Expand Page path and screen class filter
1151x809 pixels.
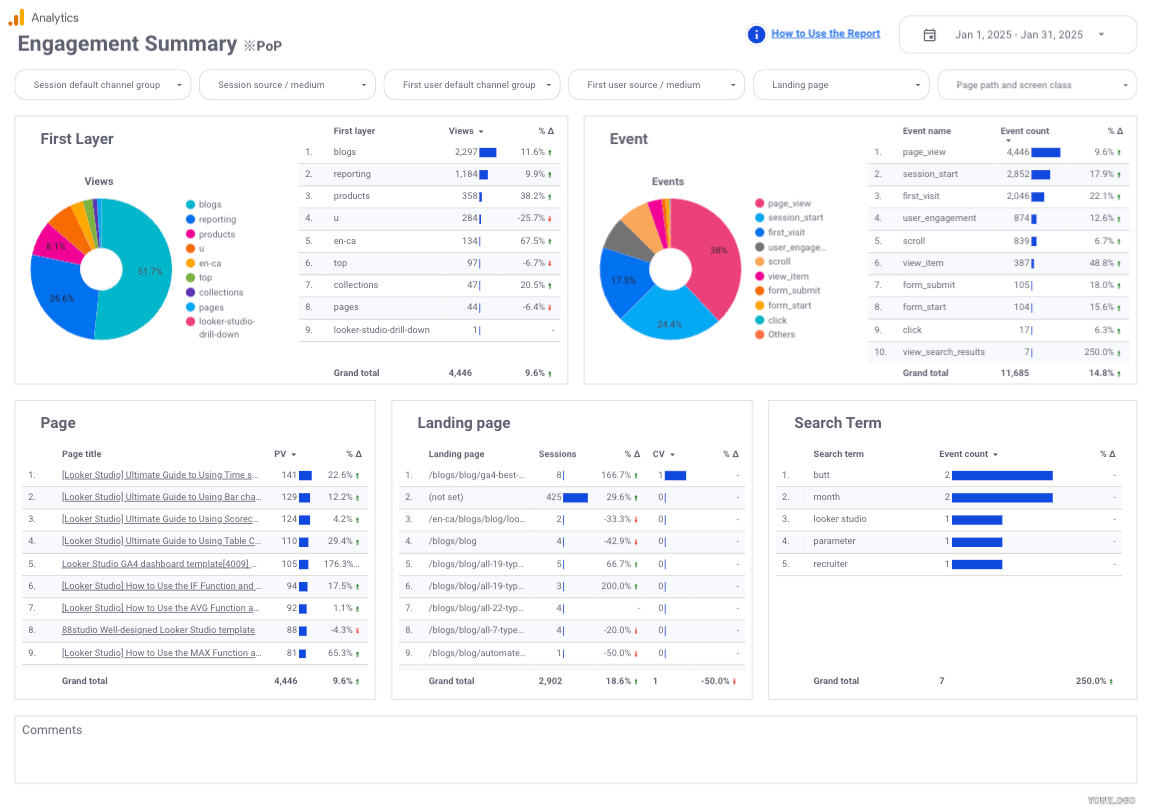[1124, 85]
